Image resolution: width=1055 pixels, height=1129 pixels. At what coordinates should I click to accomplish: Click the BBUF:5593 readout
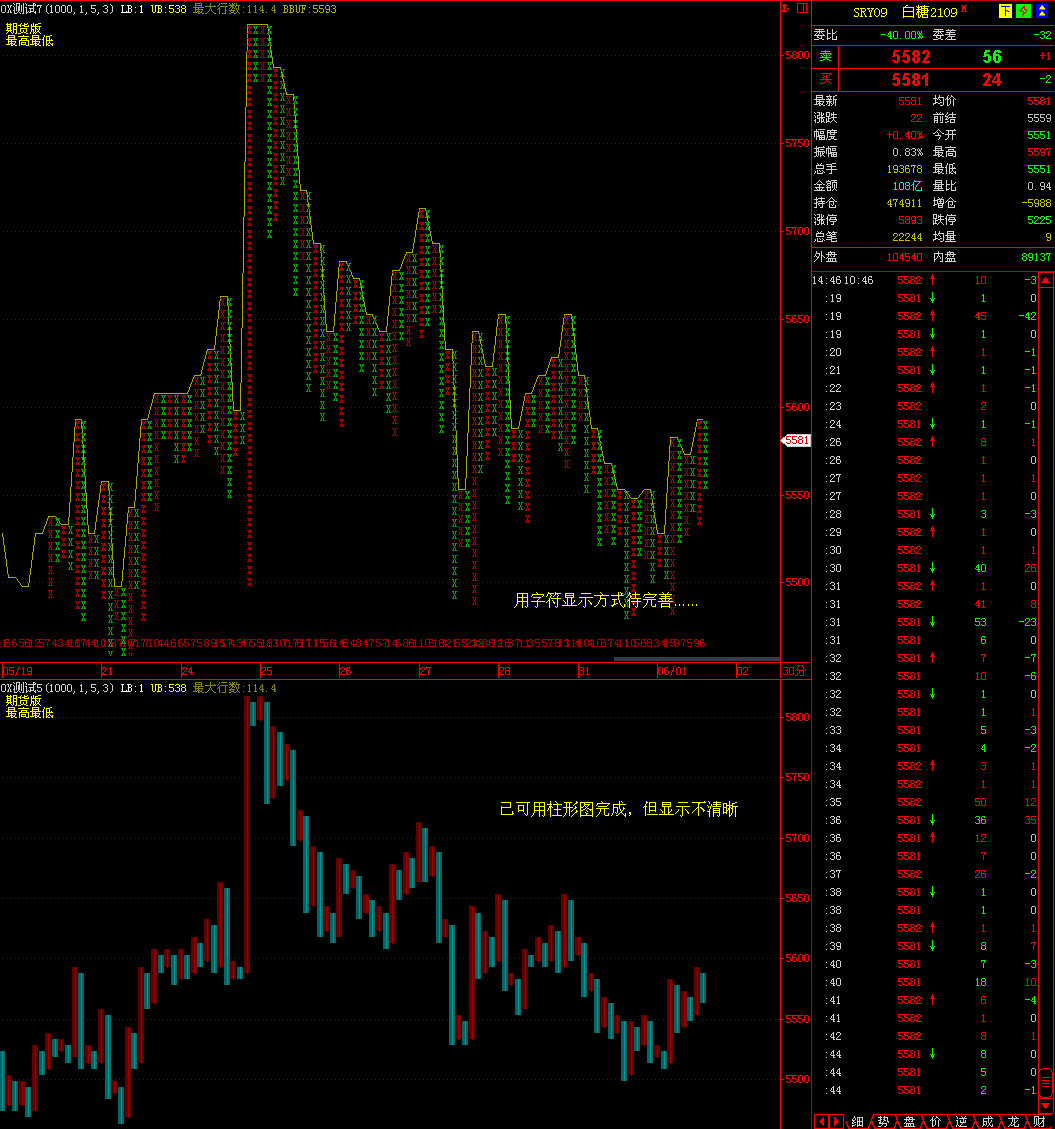click(x=310, y=9)
